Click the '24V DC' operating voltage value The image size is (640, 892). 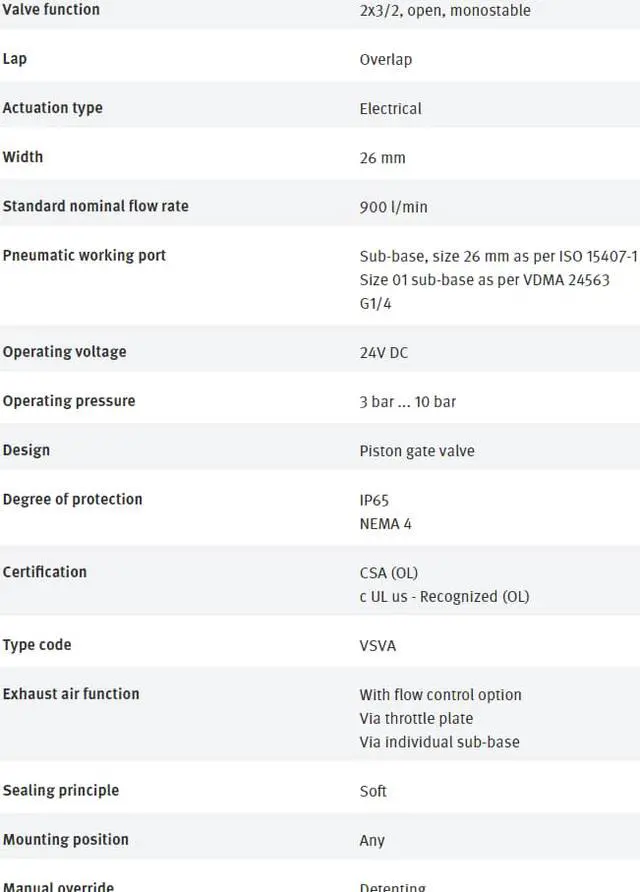pyautogui.click(x=383, y=353)
